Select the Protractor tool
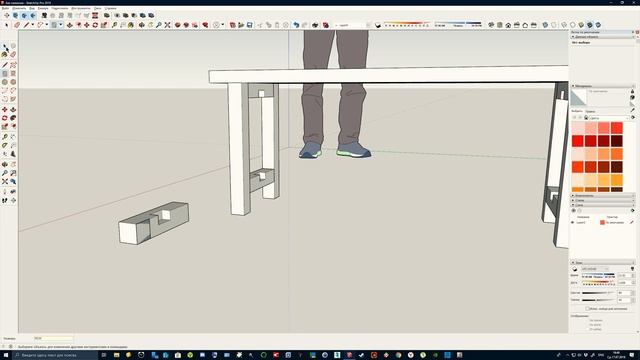This screenshot has width=640, height=360. tap(5, 145)
